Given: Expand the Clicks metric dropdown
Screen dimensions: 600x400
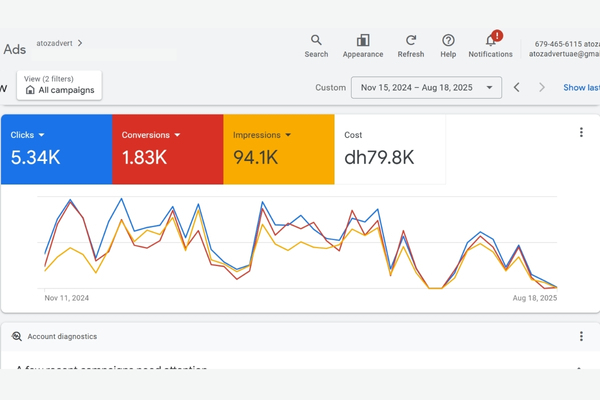Looking at the screenshot, I should tap(43, 135).
